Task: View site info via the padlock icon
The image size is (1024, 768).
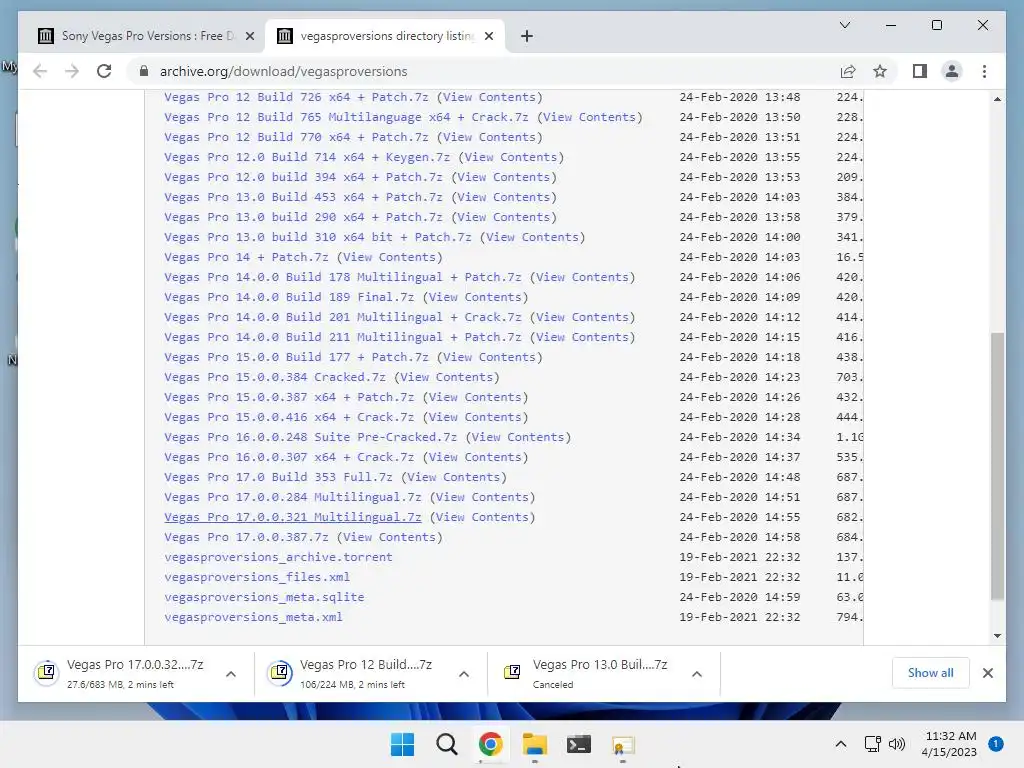Action: pos(144,71)
